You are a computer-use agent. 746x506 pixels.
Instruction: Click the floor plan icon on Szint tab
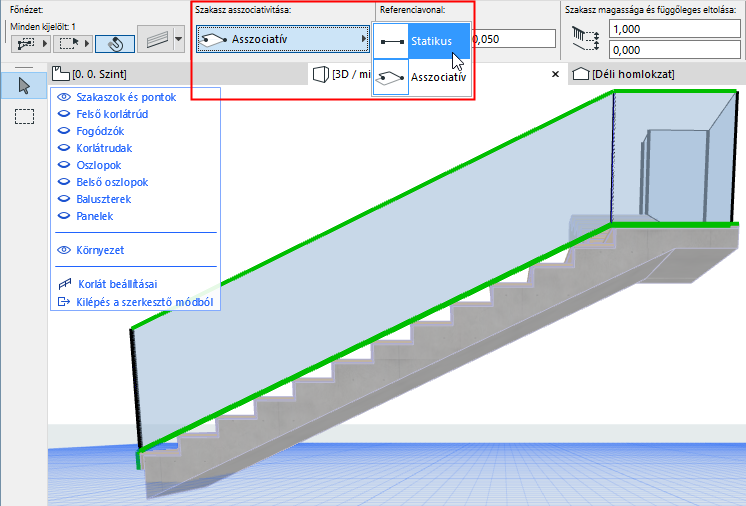(x=60, y=74)
